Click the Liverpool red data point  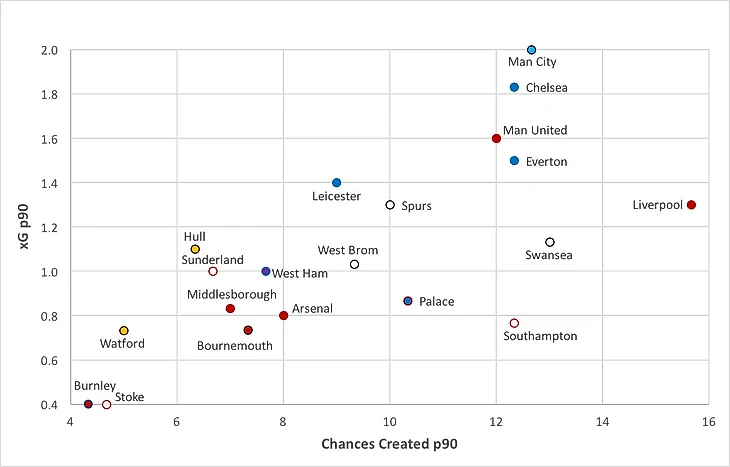(x=691, y=205)
